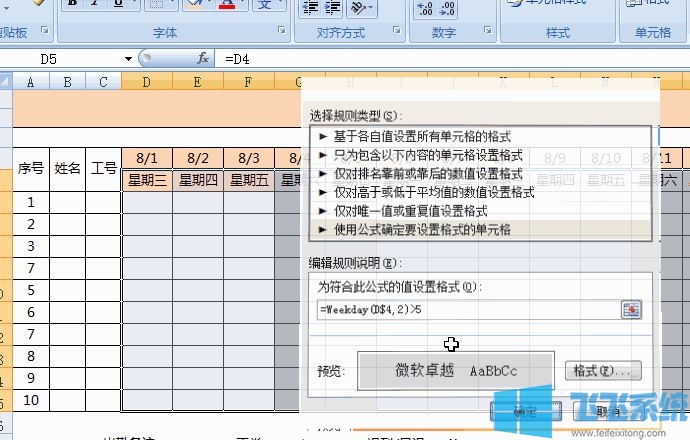Select column header B

tap(67, 82)
